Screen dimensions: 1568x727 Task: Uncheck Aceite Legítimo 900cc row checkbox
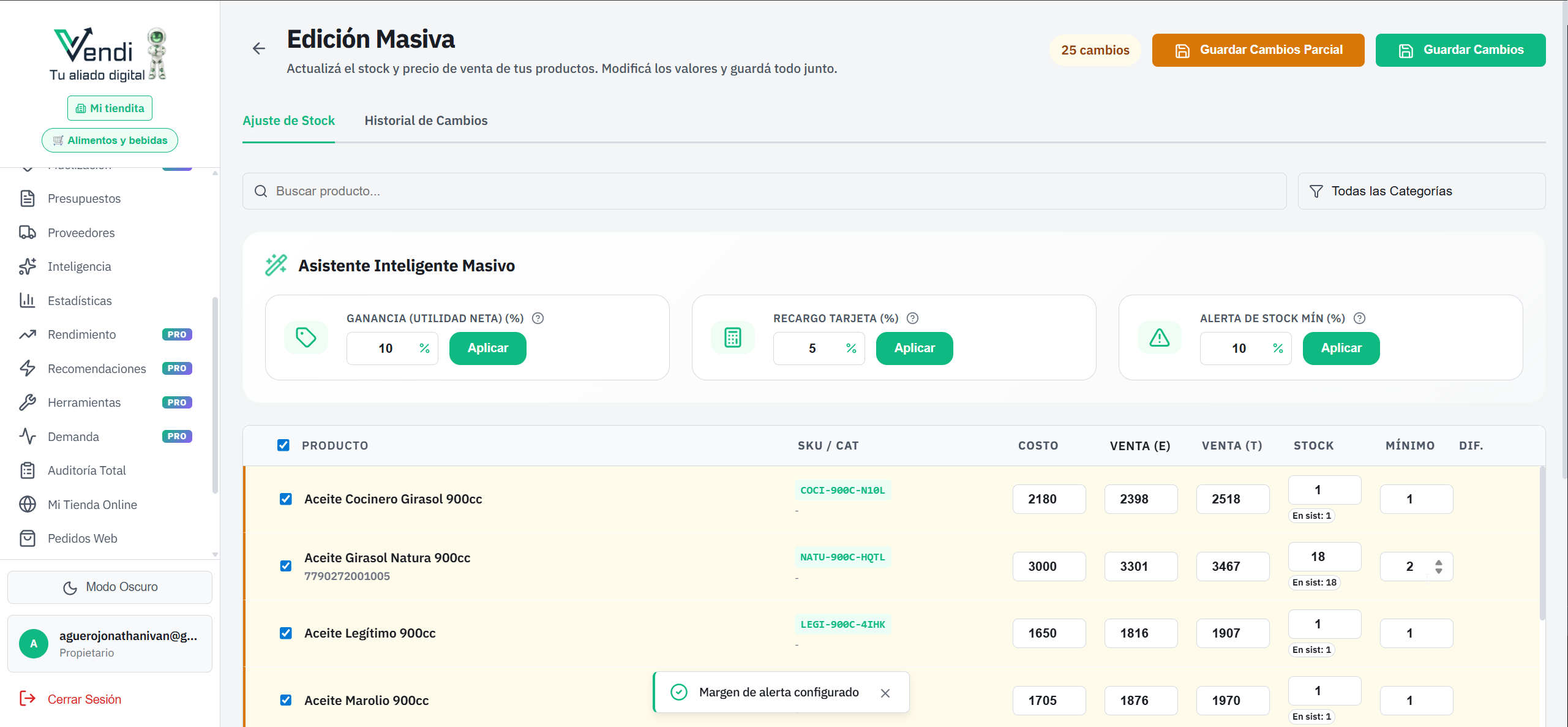click(285, 633)
